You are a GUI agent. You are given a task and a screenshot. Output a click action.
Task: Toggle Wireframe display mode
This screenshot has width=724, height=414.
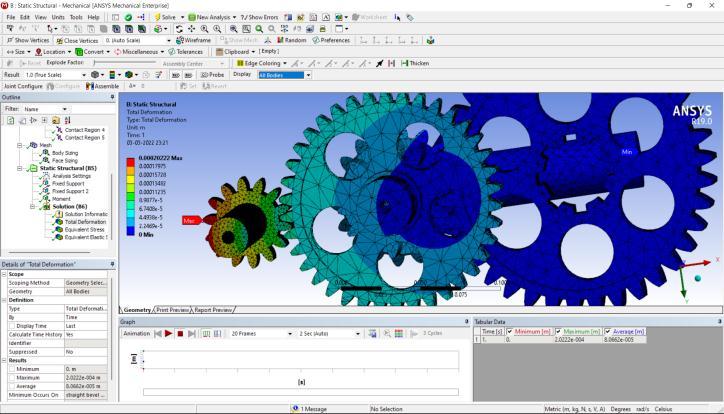pos(193,40)
